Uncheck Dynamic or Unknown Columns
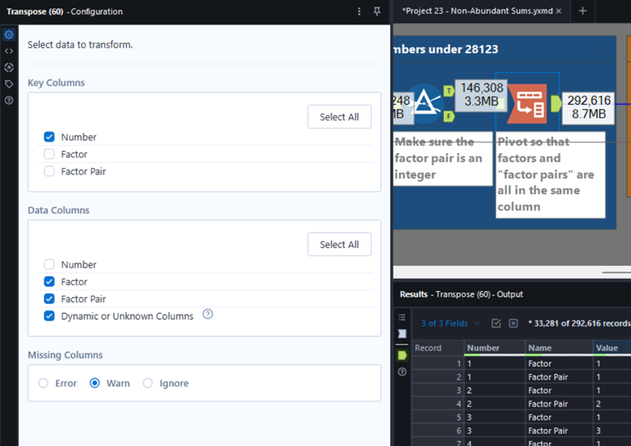The image size is (631, 446). [49, 316]
